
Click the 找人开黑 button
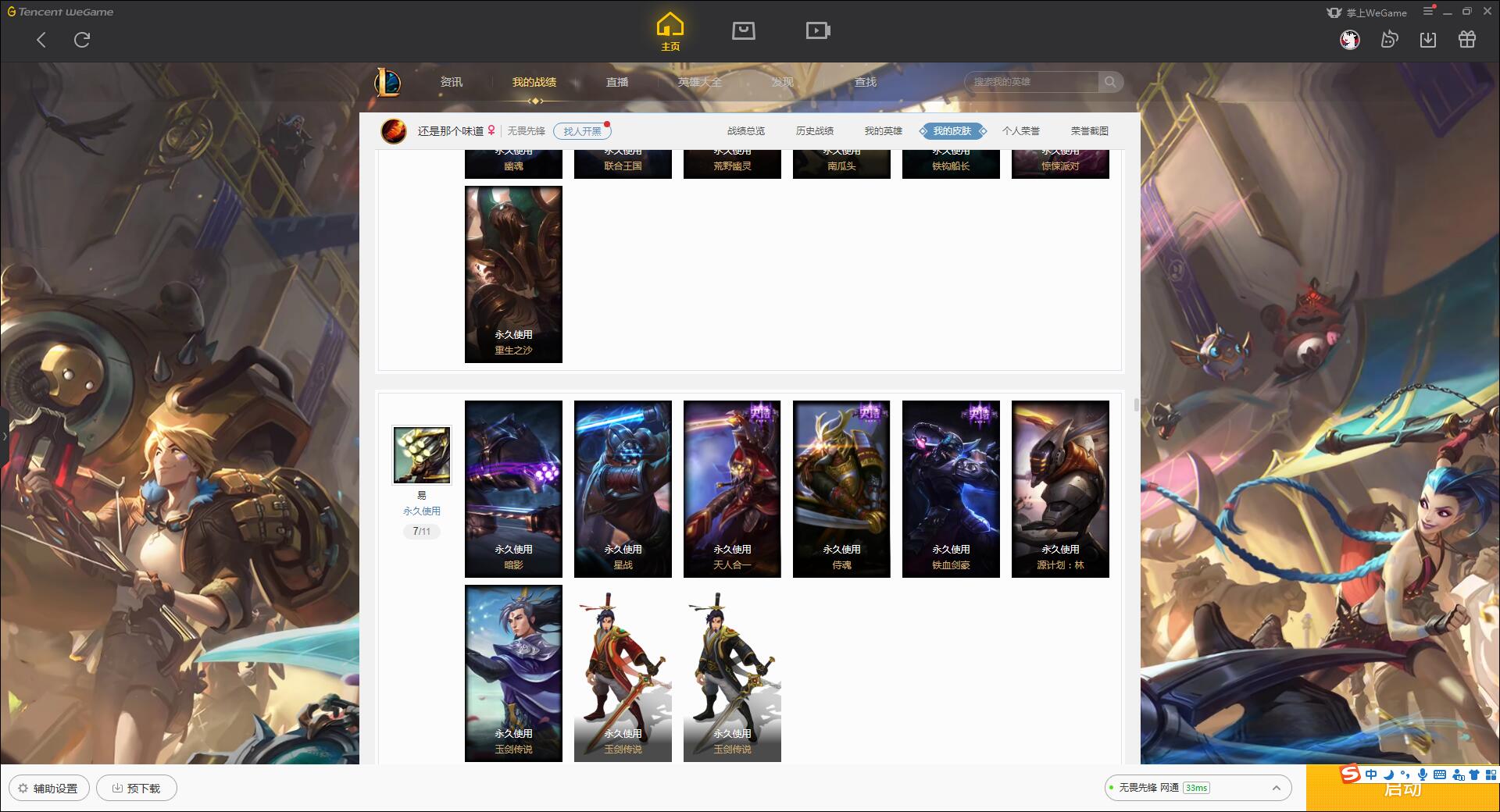click(582, 131)
